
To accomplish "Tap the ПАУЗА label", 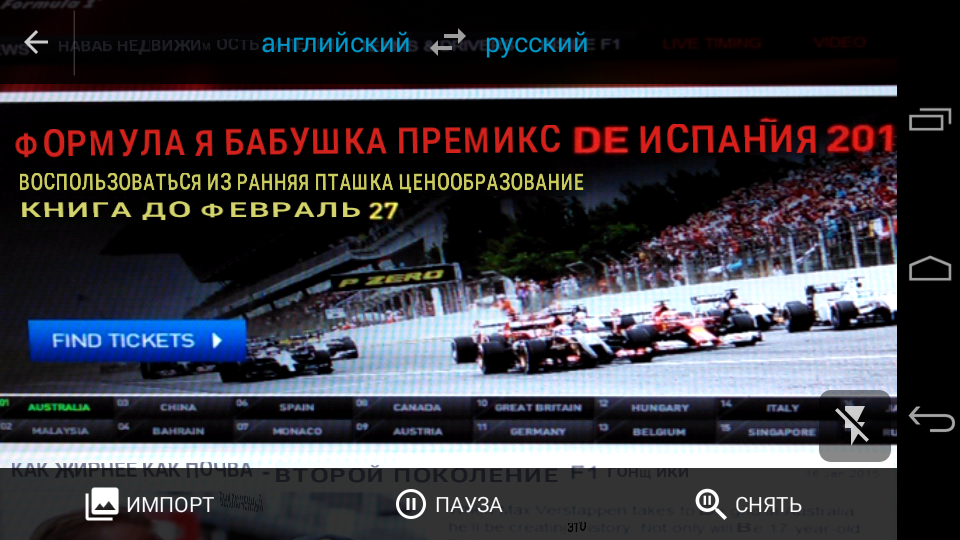I will tap(468, 505).
